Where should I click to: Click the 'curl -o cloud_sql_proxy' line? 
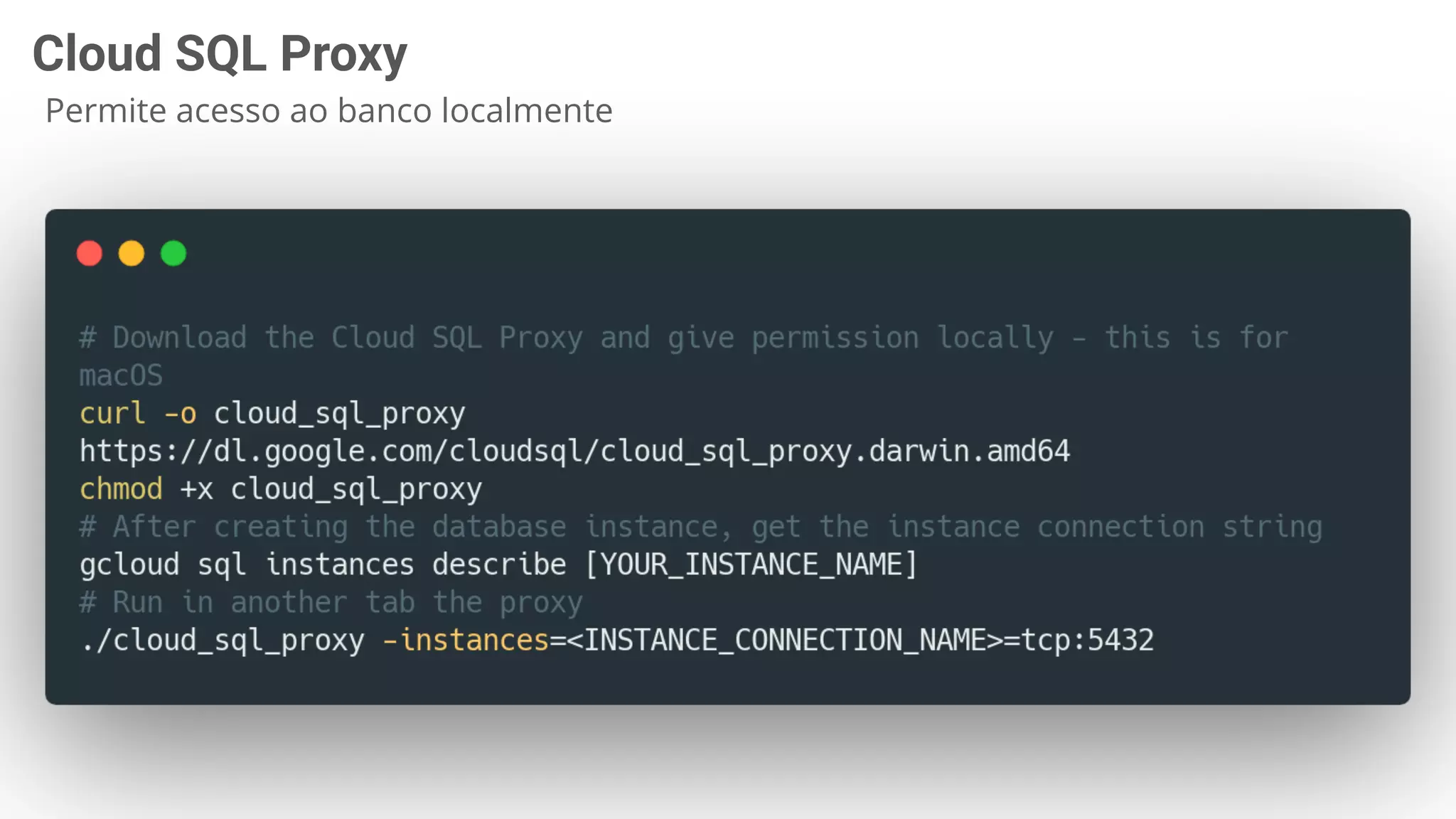pyautogui.click(x=272, y=414)
